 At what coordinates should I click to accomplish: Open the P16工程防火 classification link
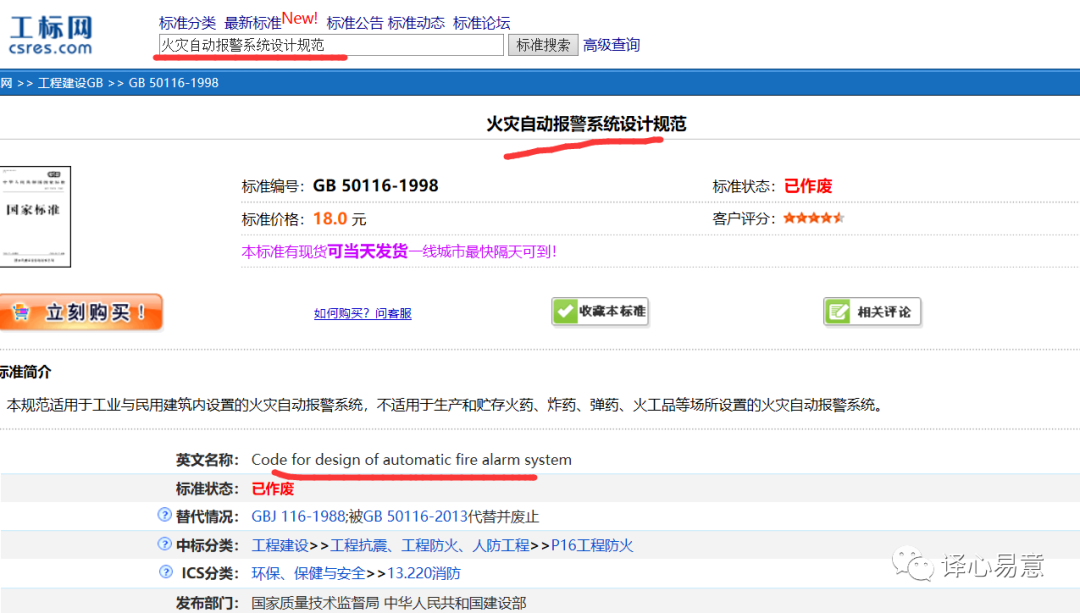[592, 545]
